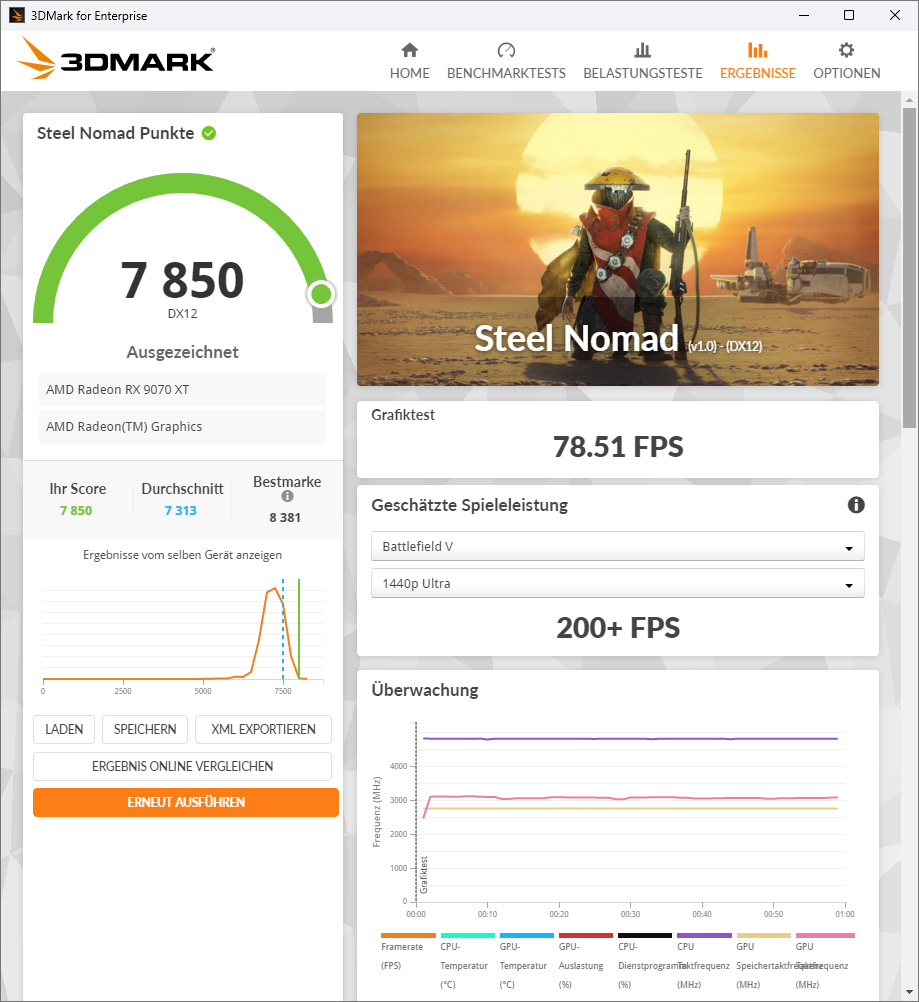Click the Speichern button
This screenshot has height=1002, width=919.
point(145,729)
